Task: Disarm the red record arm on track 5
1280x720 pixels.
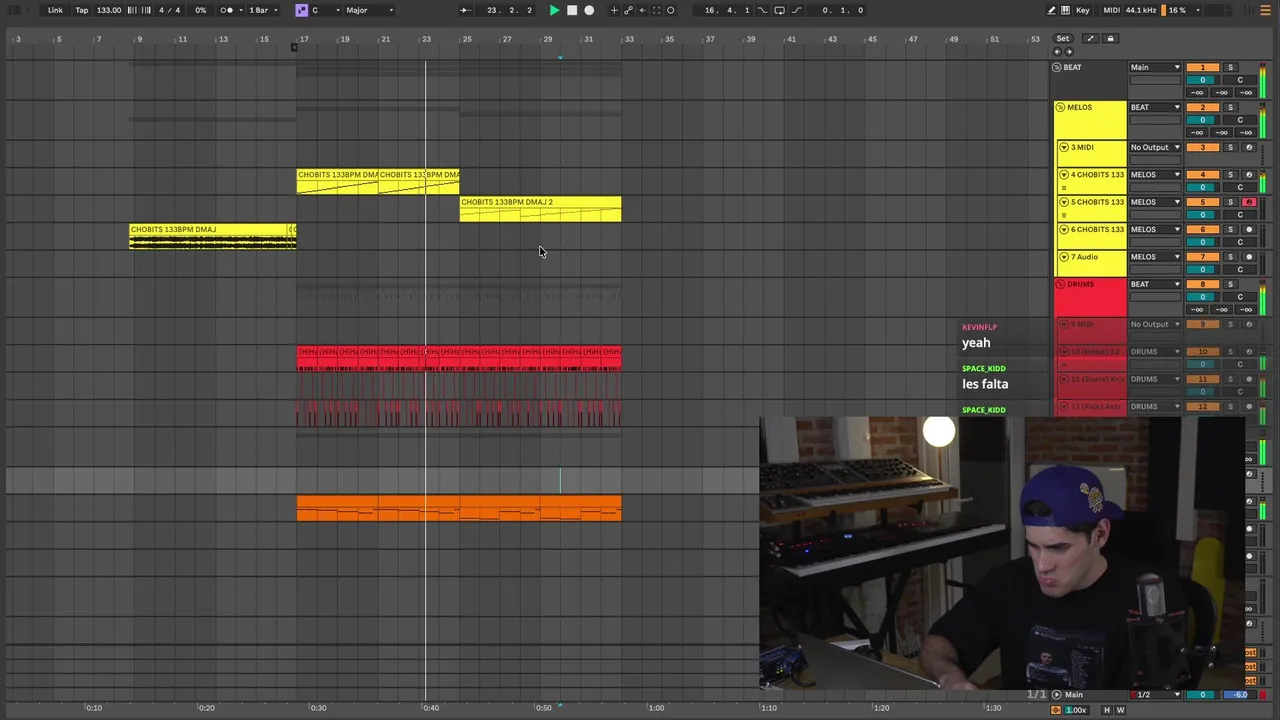Action: pos(1248,202)
